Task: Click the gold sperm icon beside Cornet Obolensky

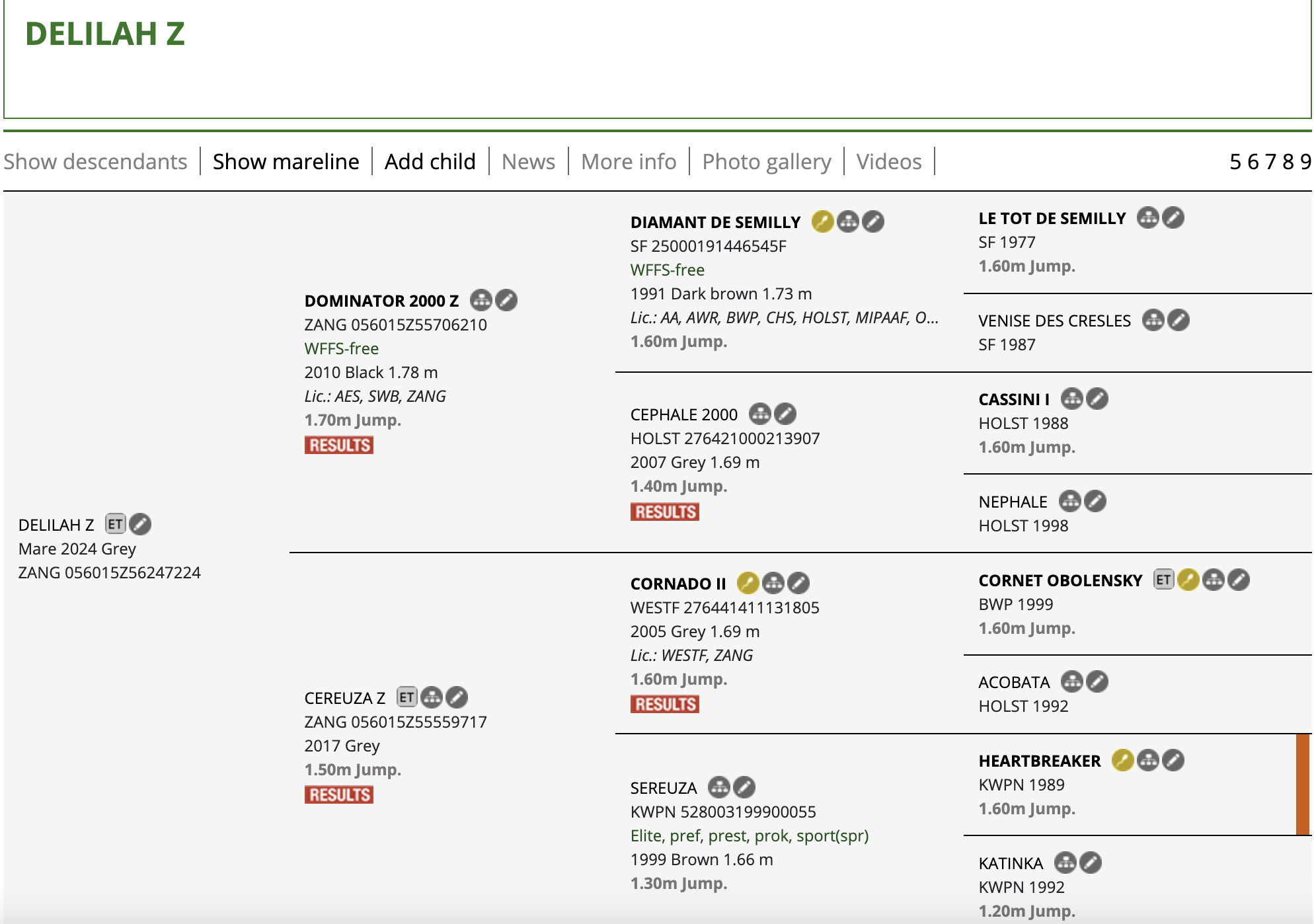Action: point(1188,580)
